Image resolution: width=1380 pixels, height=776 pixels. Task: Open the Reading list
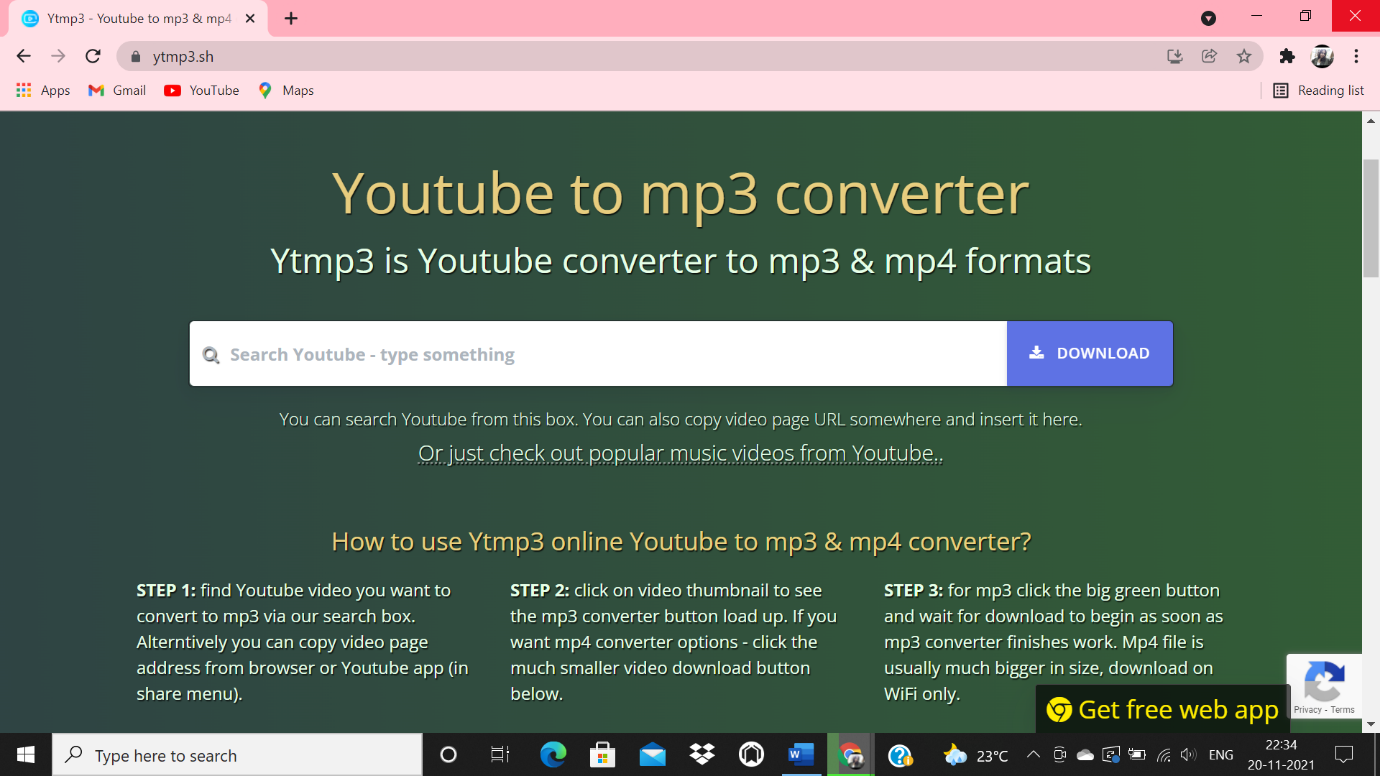1318,90
